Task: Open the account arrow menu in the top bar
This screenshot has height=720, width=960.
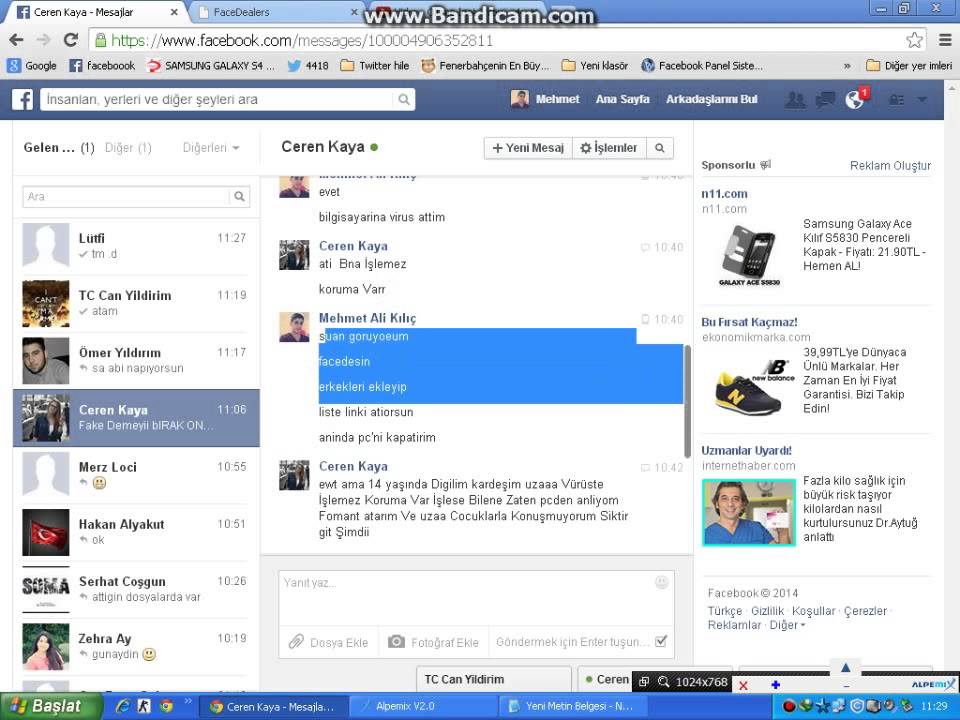Action: pyautogui.click(x=922, y=100)
